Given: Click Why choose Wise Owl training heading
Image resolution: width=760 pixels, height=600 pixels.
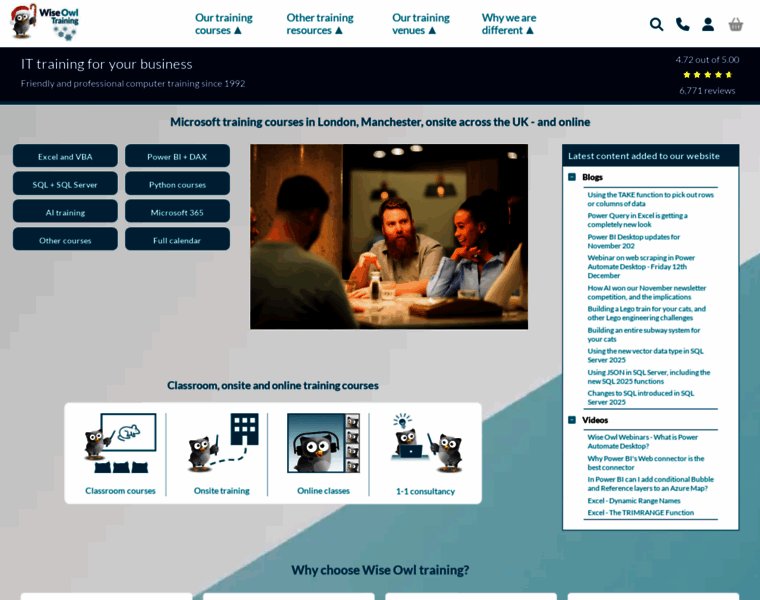Looking at the screenshot, I should (x=380, y=570).
